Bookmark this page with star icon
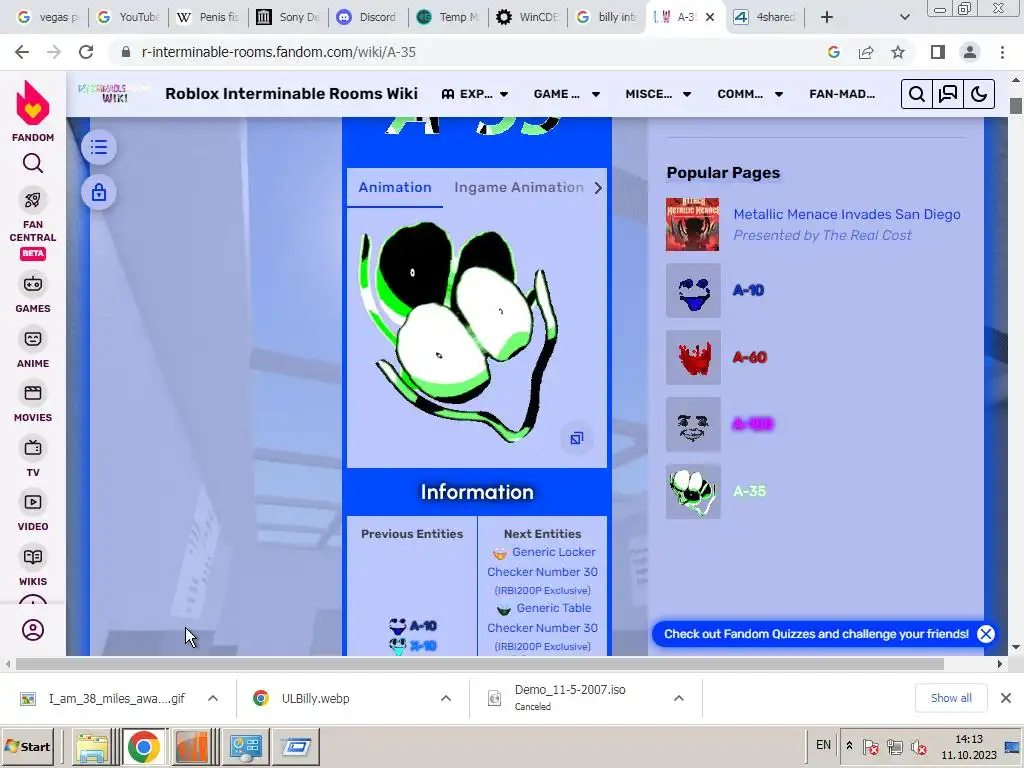This screenshot has width=1024, height=768. [898, 52]
